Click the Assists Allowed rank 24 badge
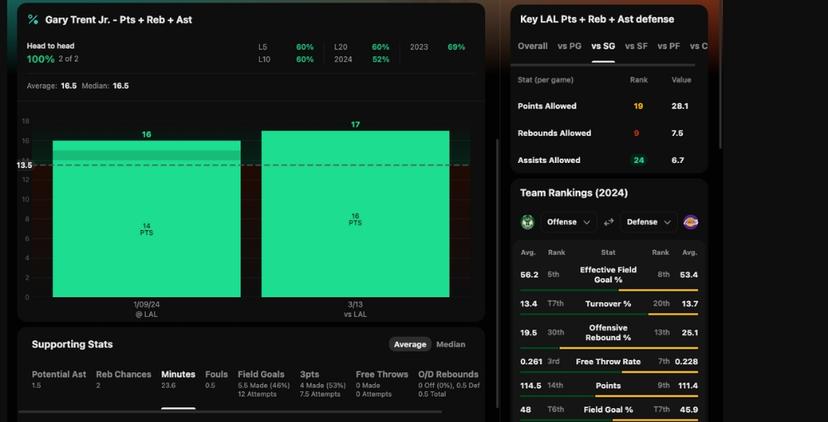The image size is (828, 422). point(639,160)
